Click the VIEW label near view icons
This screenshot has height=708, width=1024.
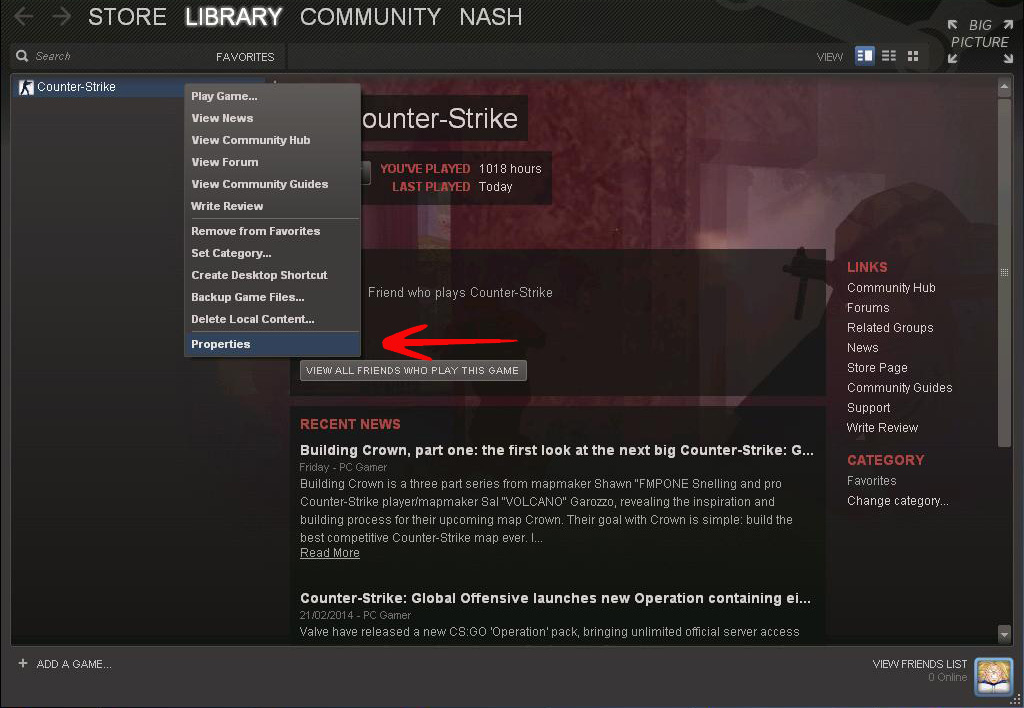[829, 57]
